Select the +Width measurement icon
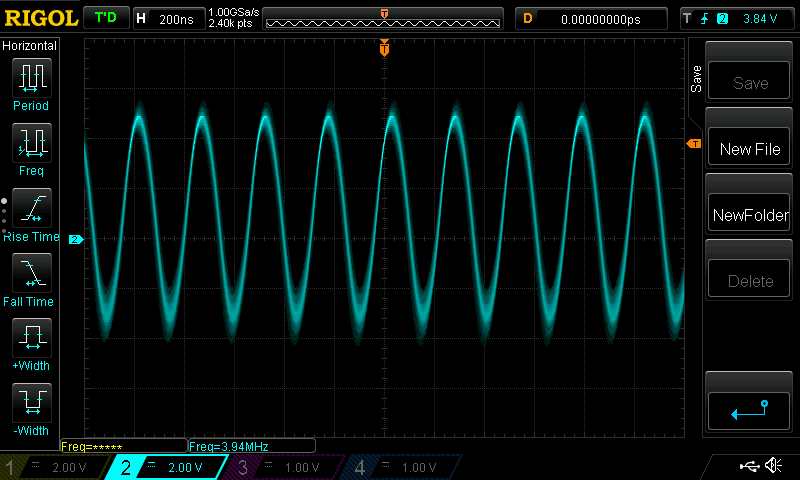Image resolution: width=800 pixels, height=480 pixels. pyautogui.click(x=31, y=337)
